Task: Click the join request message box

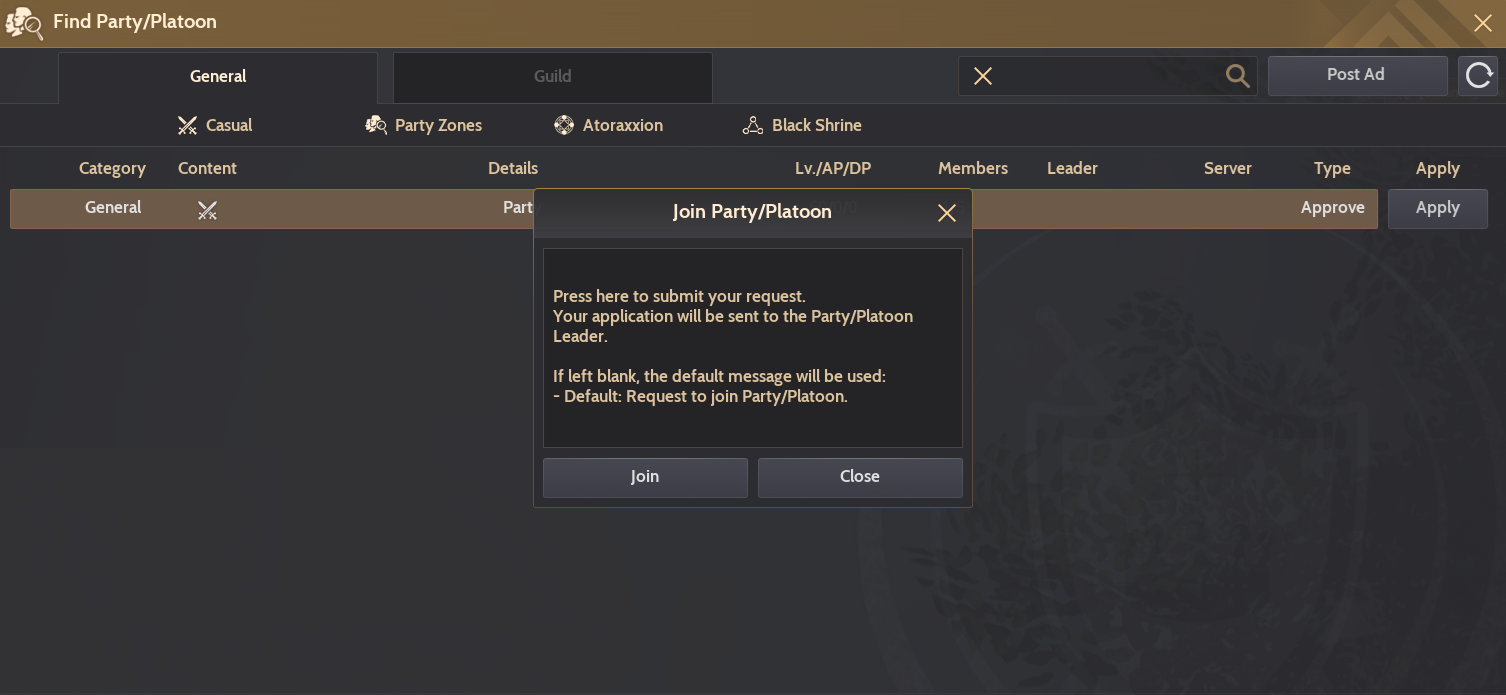Action: [752, 347]
